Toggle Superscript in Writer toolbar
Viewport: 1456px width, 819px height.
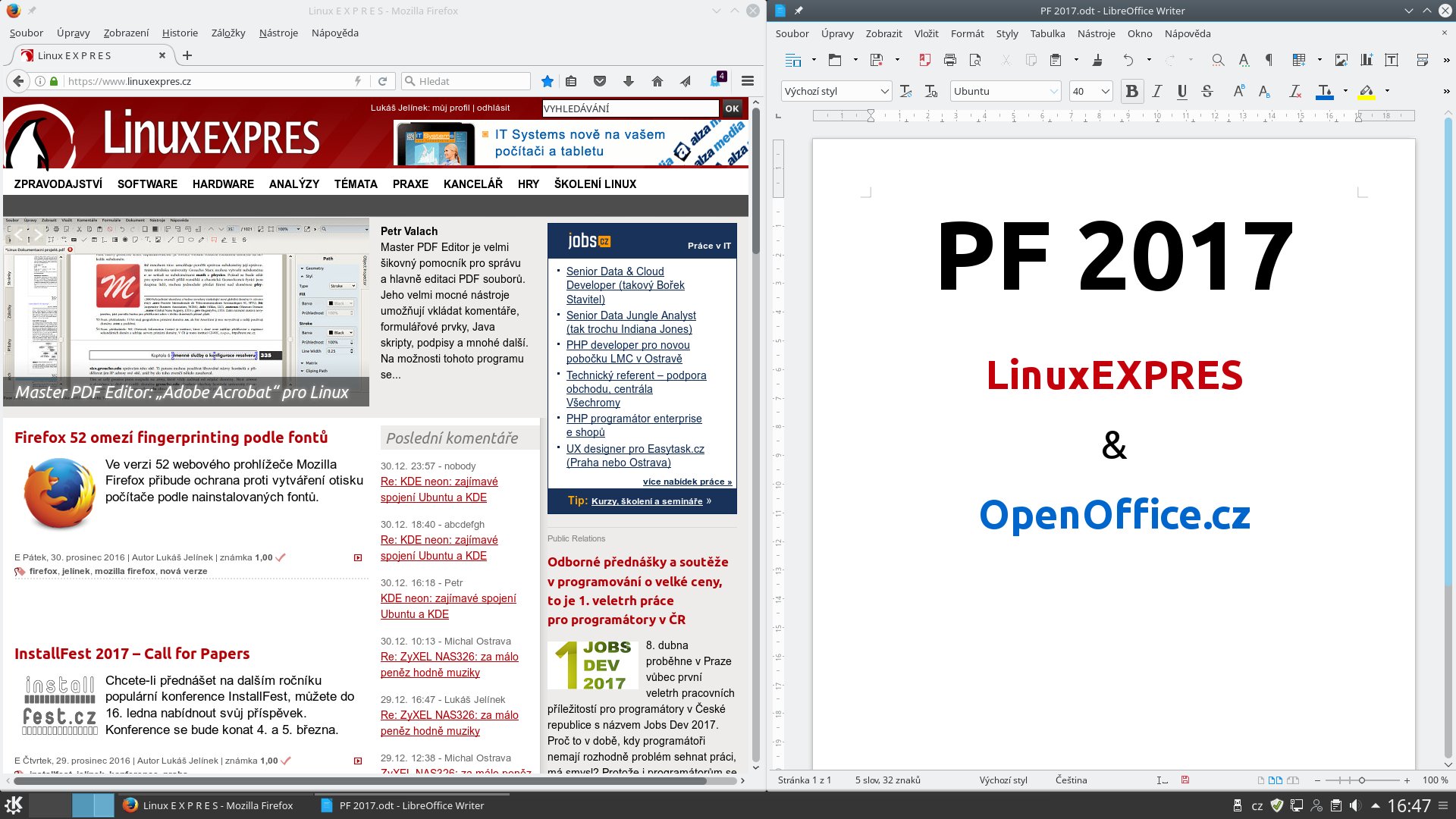click(x=1239, y=91)
